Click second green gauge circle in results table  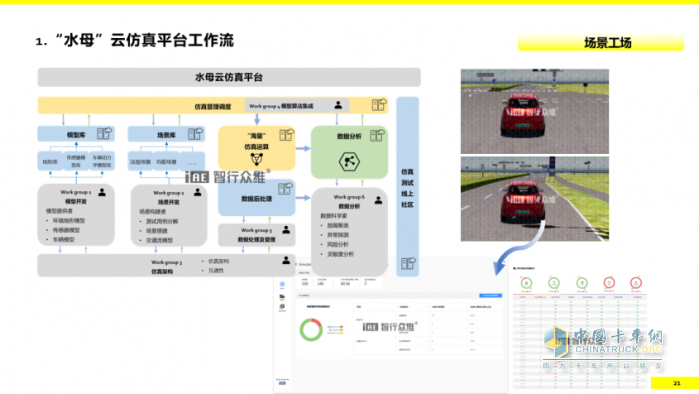[554, 283]
